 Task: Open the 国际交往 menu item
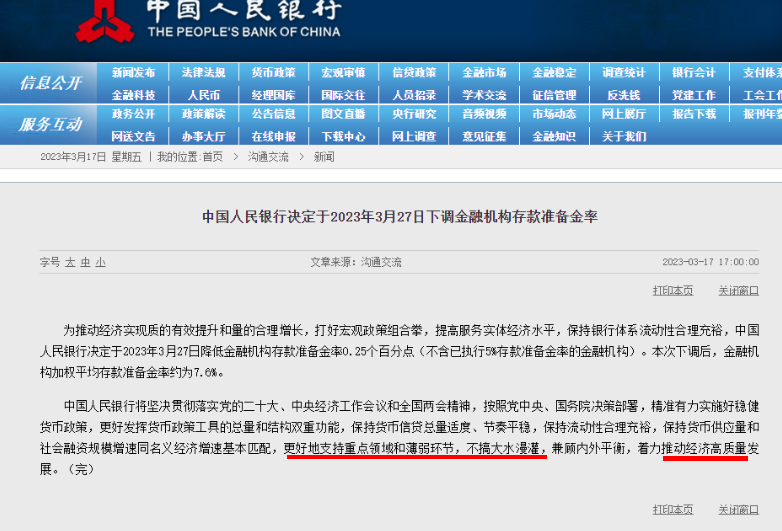click(344, 95)
